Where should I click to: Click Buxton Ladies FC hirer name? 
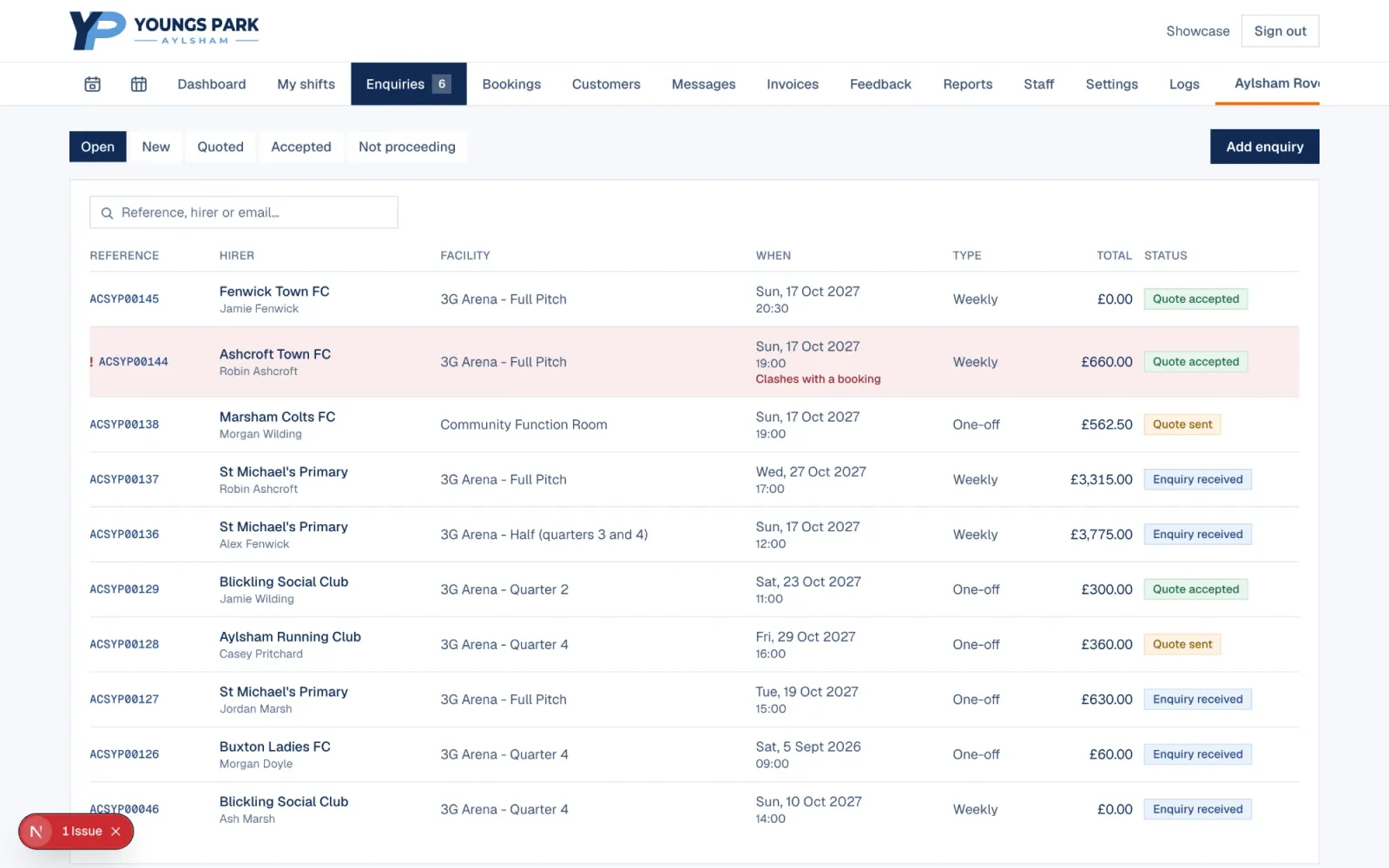tap(274, 746)
